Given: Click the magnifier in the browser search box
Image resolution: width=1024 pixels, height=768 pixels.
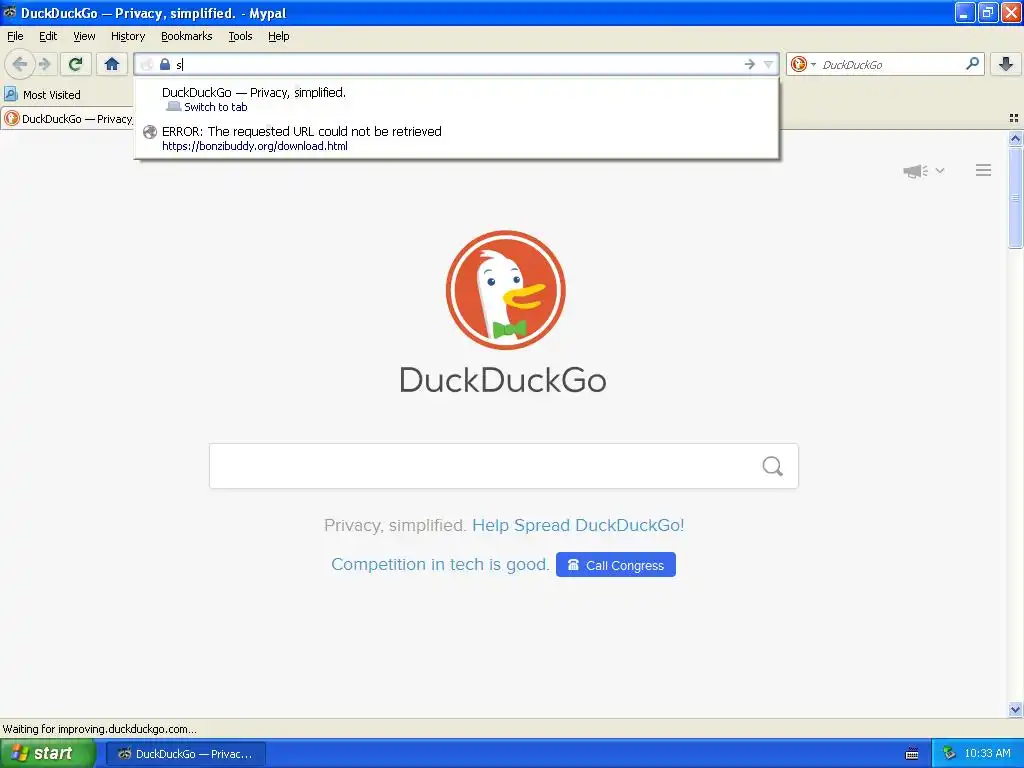Looking at the screenshot, I should tap(972, 64).
